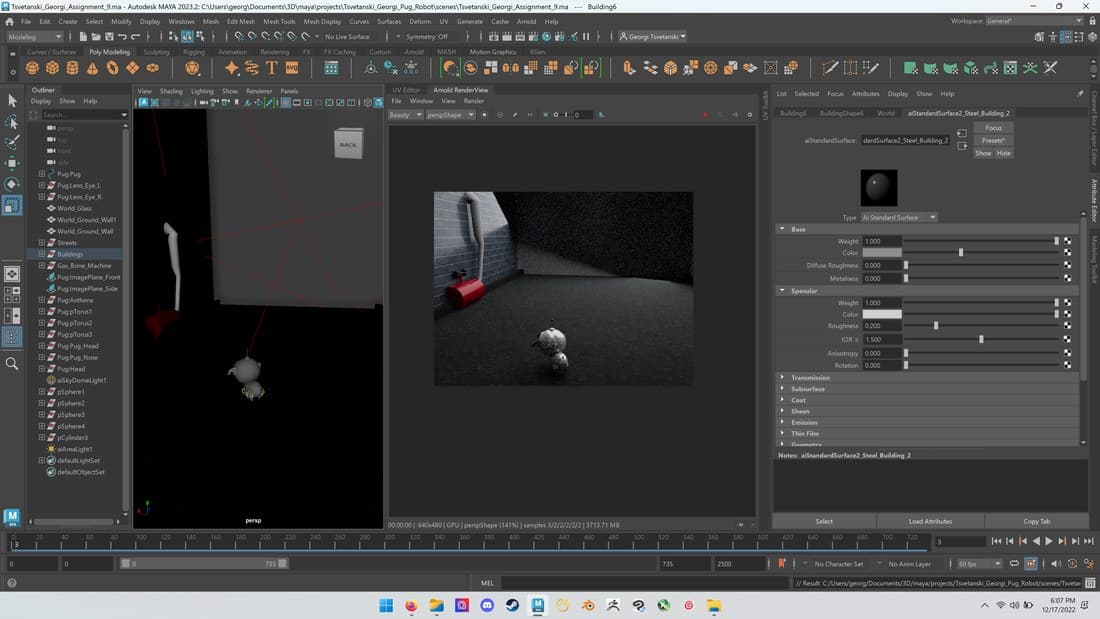Choose the Paint selection tool
Viewport: 1100px width, 619px height.
[12, 142]
